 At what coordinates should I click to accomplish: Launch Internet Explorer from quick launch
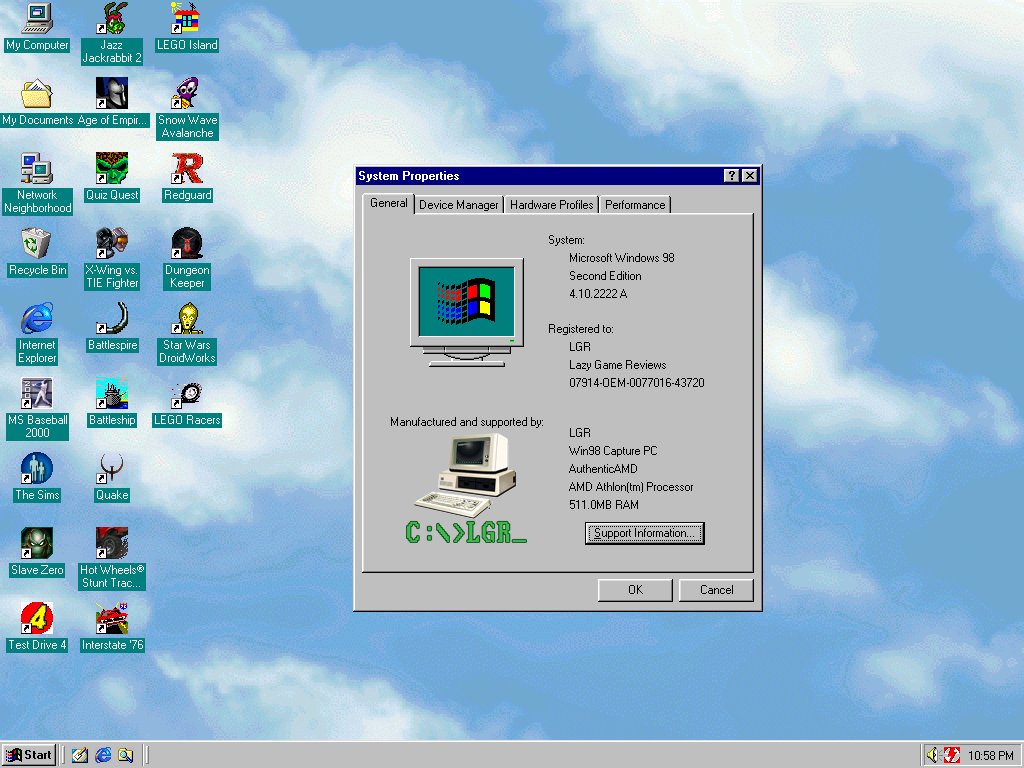point(103,756)
